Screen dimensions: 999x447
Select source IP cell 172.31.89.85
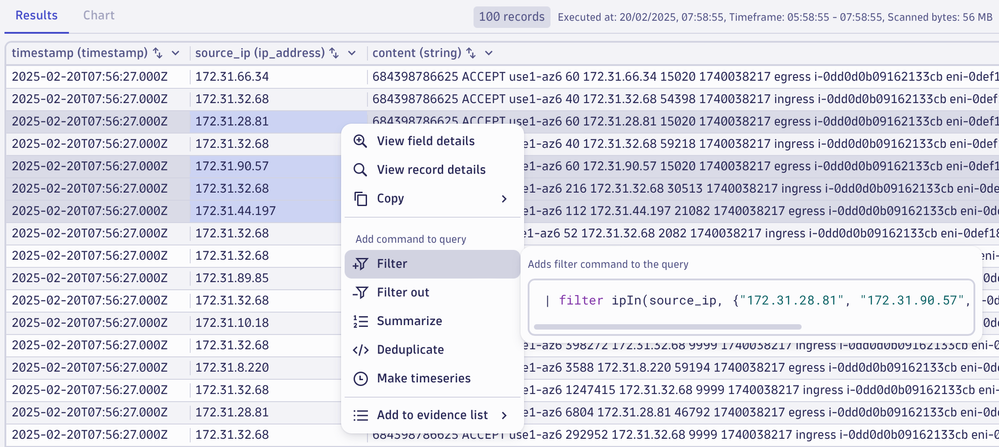pyautogui.click(x=232, y=278)
